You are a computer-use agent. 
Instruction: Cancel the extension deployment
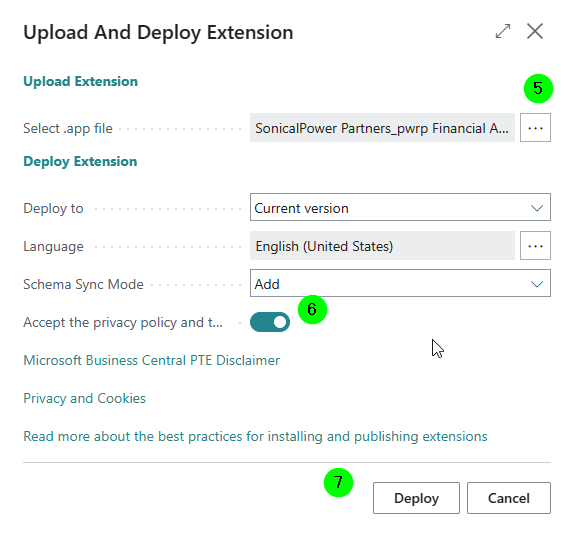[x=509, y=498]
